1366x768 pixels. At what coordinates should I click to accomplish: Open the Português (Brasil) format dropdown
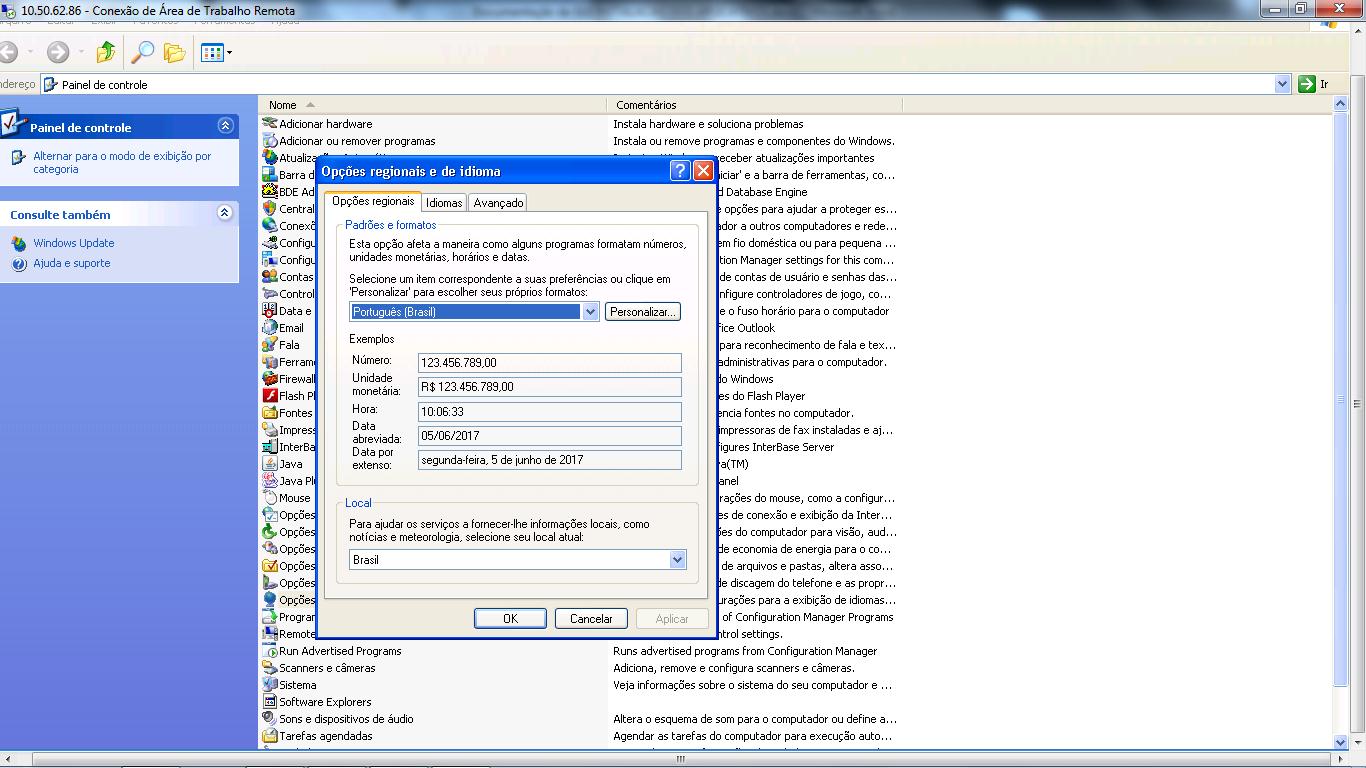point(590,312)
